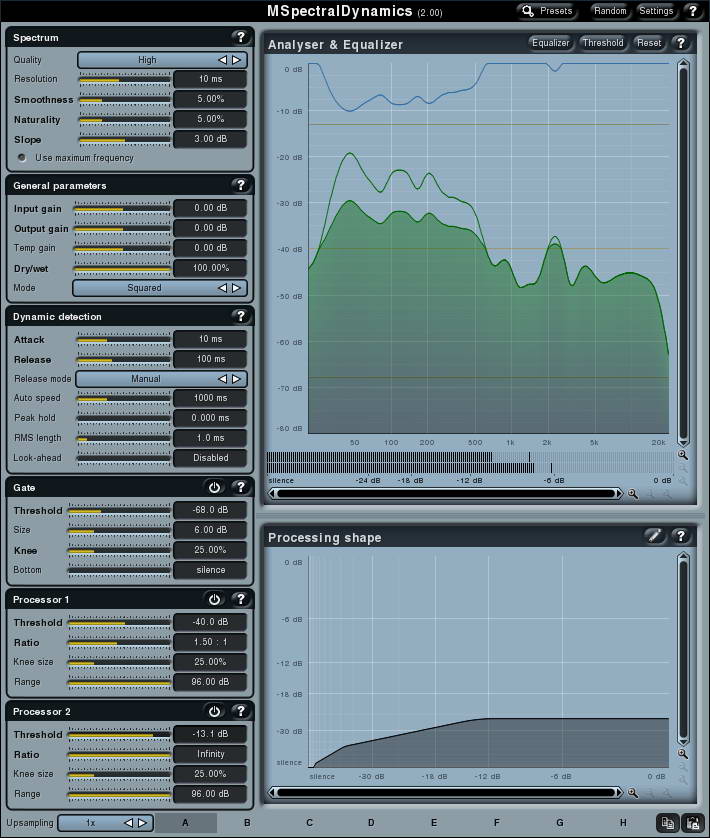Click analyser vertical scrollbar
The width and height of the screenshot is (710, 838).
pyautogui.click(x=683, y=253)
